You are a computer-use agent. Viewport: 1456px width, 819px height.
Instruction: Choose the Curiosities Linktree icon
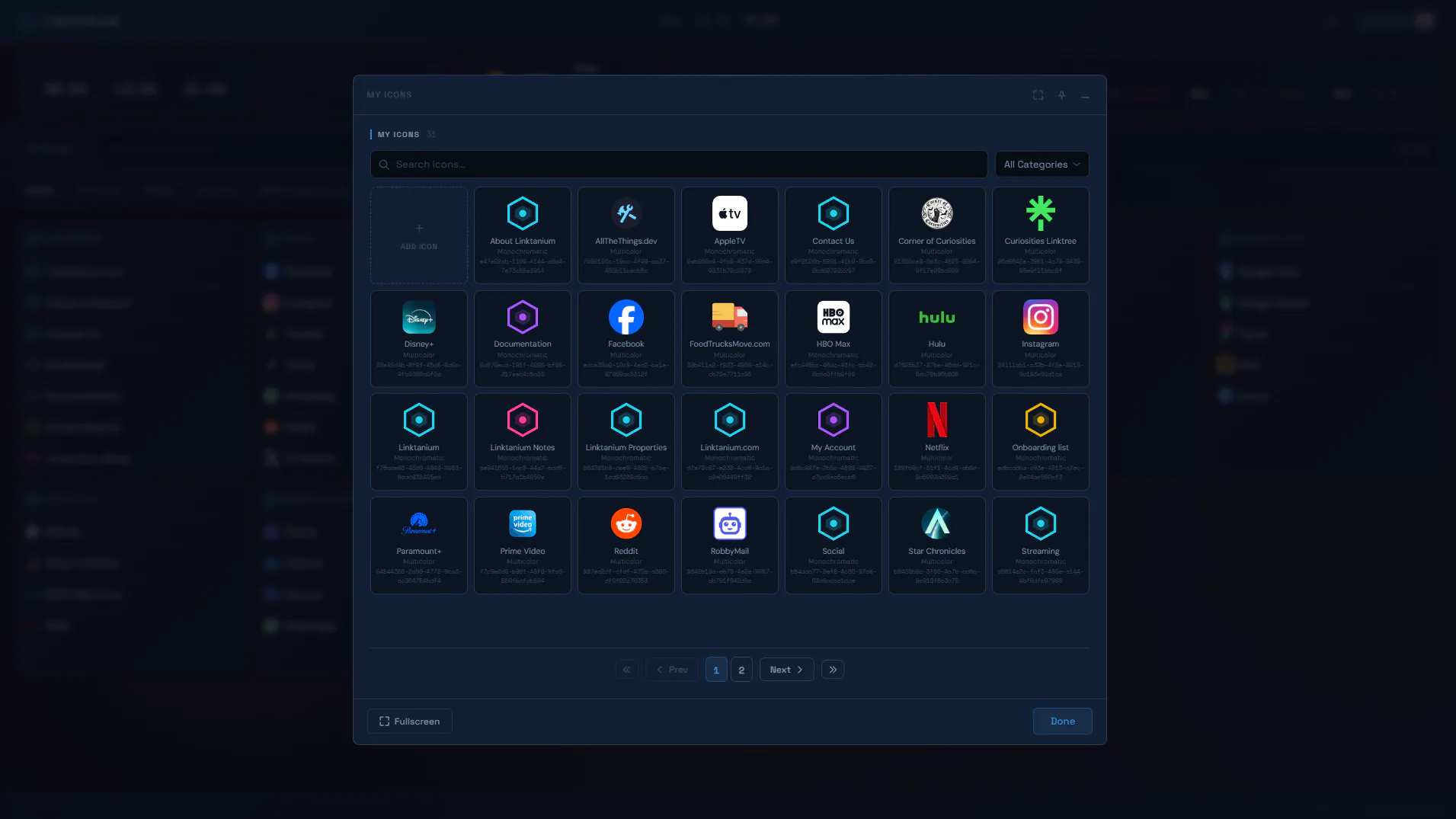1041,235
